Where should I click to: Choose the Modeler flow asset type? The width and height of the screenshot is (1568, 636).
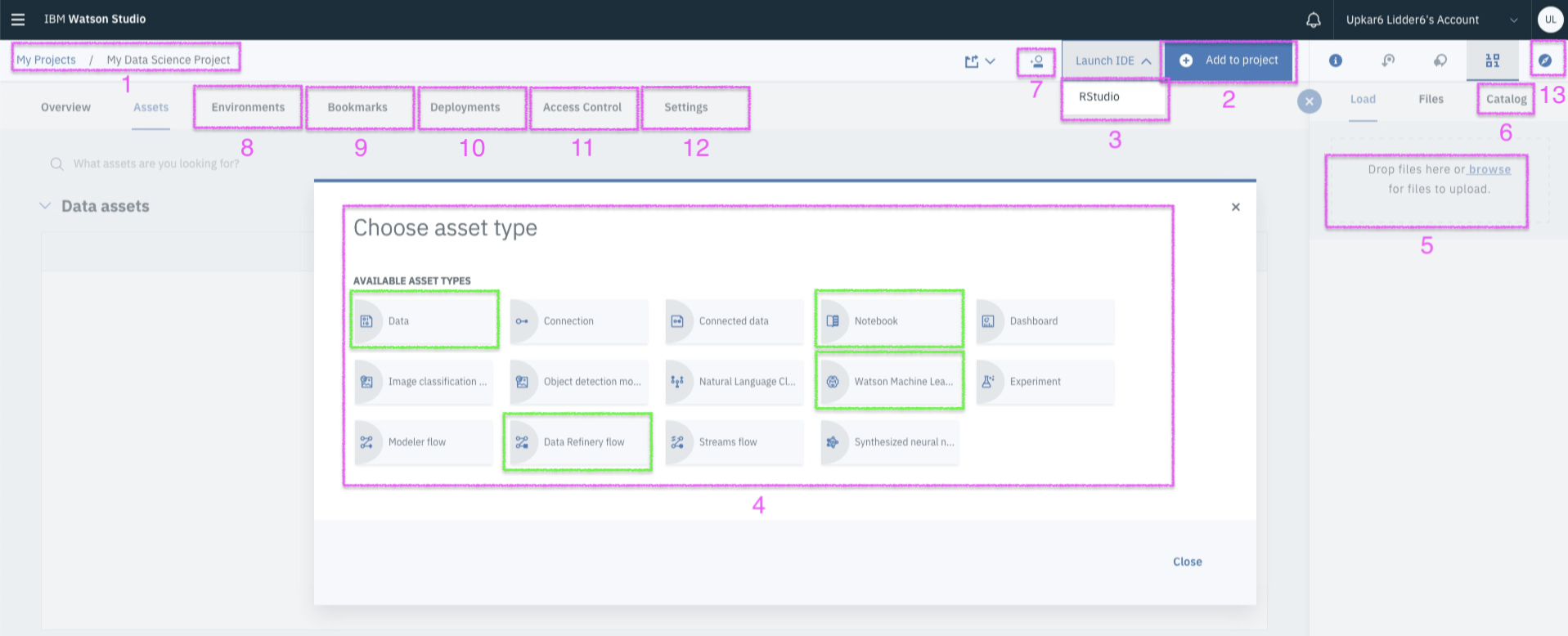[x=424, y=442]
